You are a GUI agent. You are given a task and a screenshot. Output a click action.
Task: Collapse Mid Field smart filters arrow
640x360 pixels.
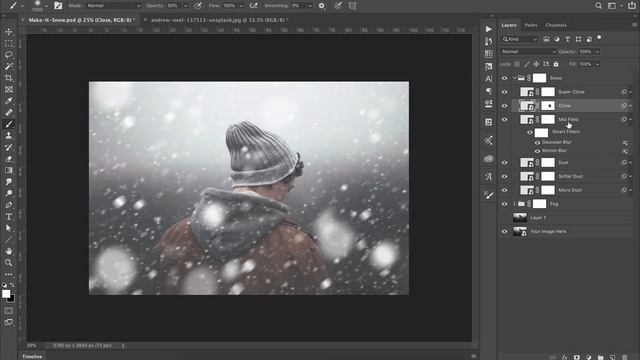point(631,119)
